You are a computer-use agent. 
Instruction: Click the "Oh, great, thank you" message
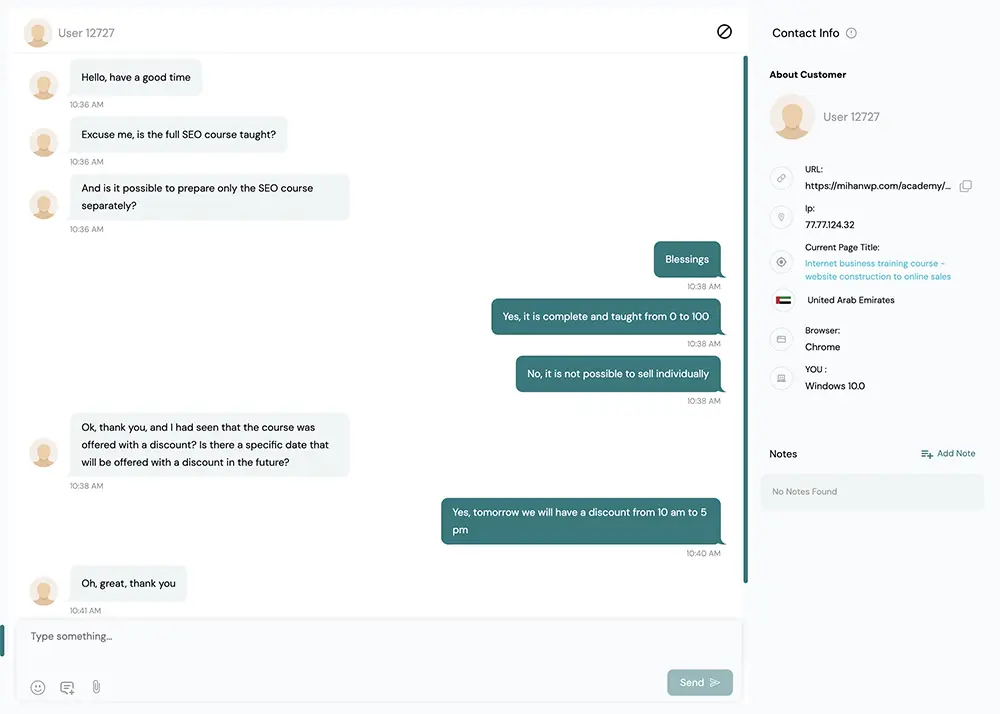pos(128,584)
